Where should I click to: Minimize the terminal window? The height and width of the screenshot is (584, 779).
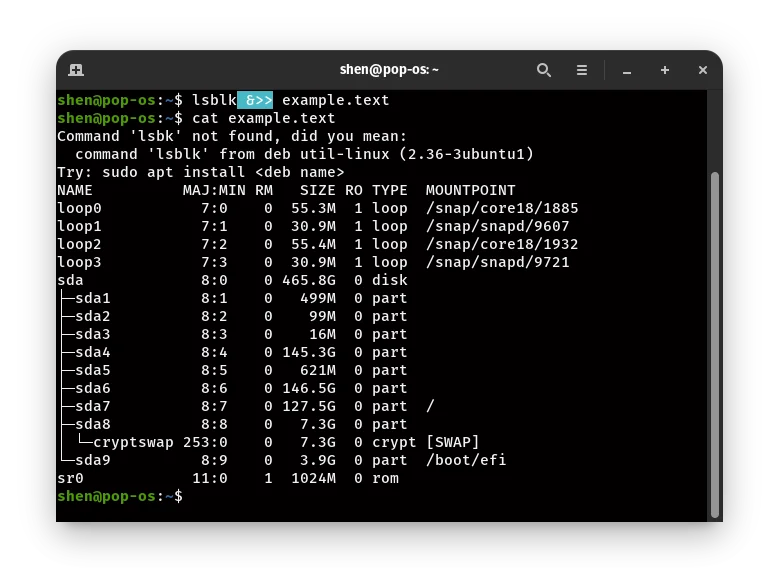tap(627, 73)
